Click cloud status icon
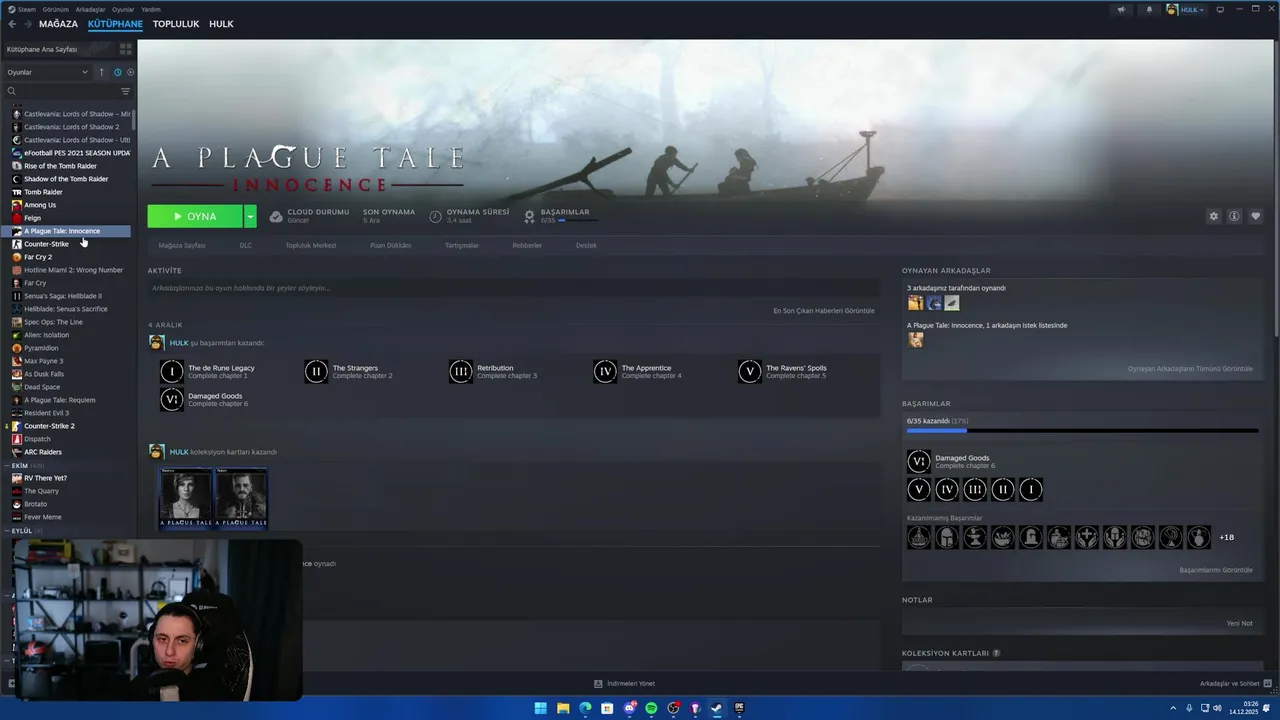The image size is (1280, 720). coord(276,216)
